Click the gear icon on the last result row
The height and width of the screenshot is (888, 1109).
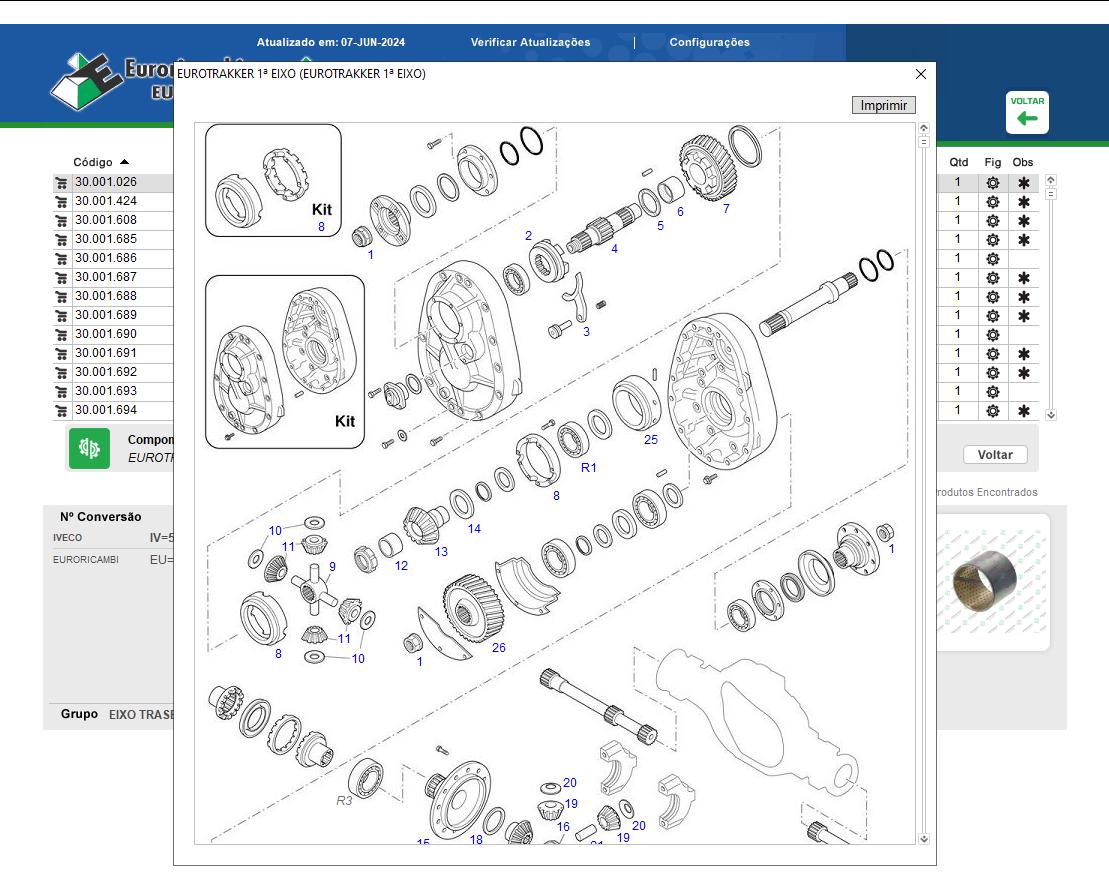tap(992, 410)
